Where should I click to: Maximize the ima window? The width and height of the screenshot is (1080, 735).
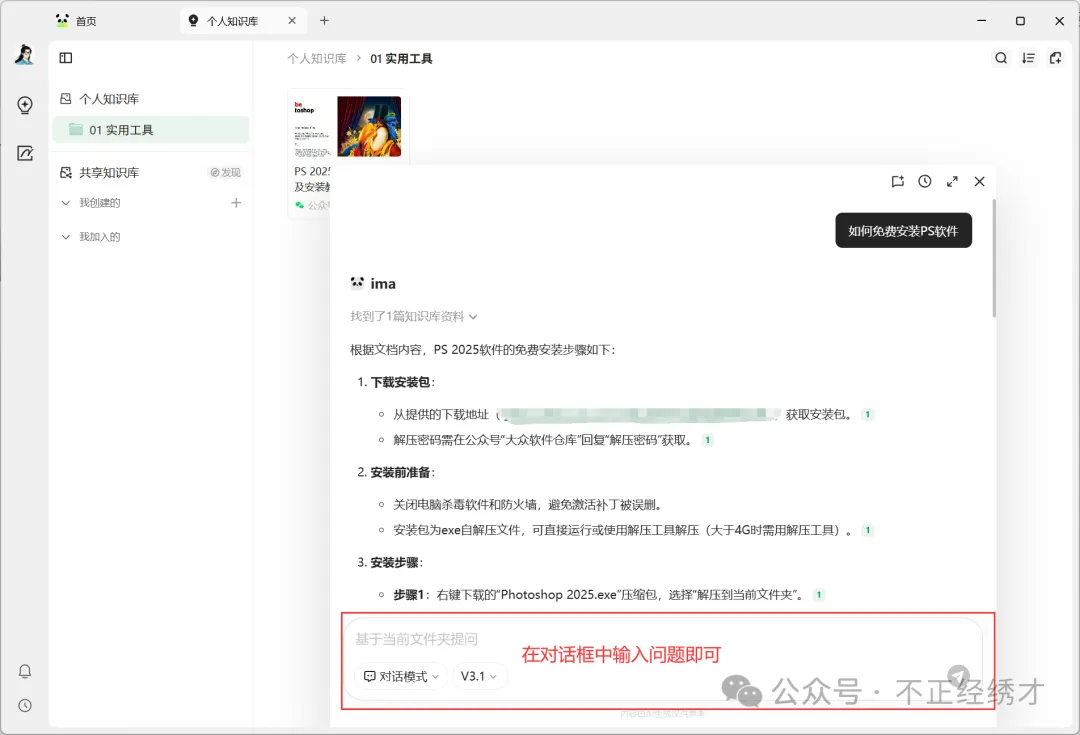(x=1020, y=21)
